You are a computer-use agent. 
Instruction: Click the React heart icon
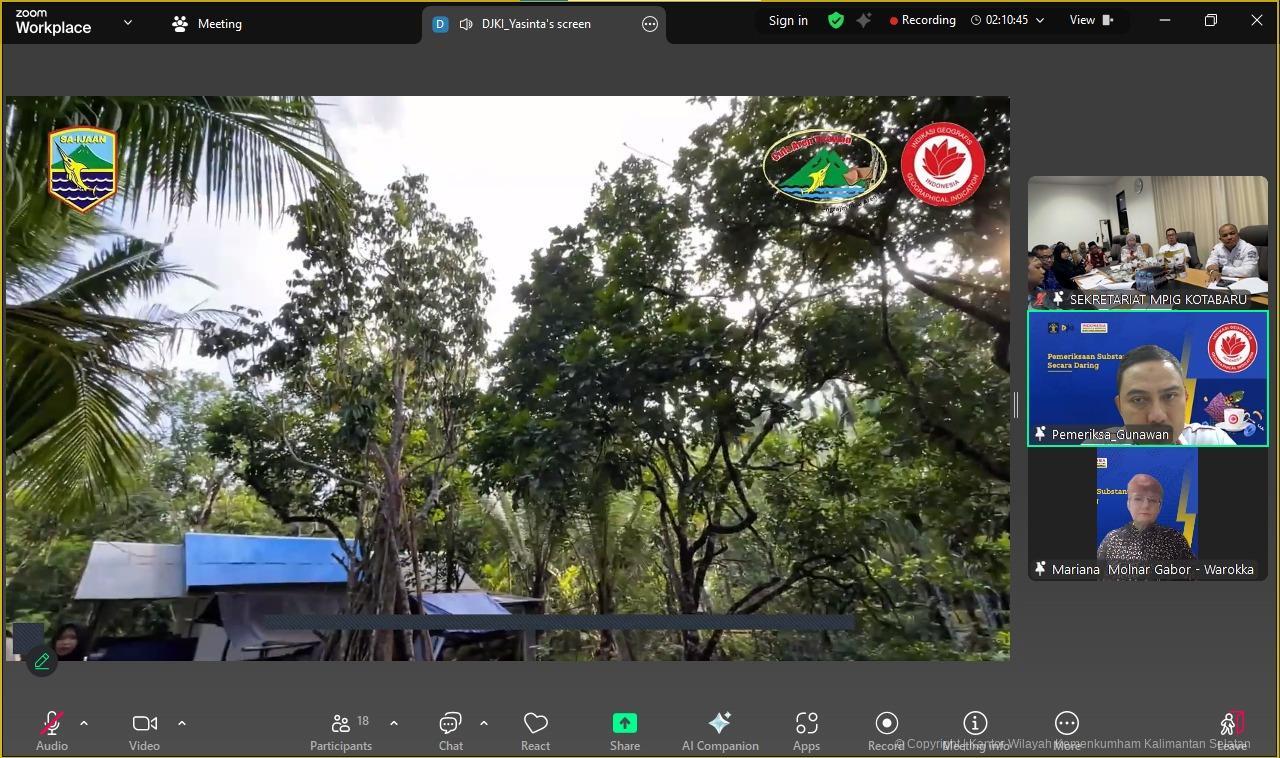click(535, 730)
